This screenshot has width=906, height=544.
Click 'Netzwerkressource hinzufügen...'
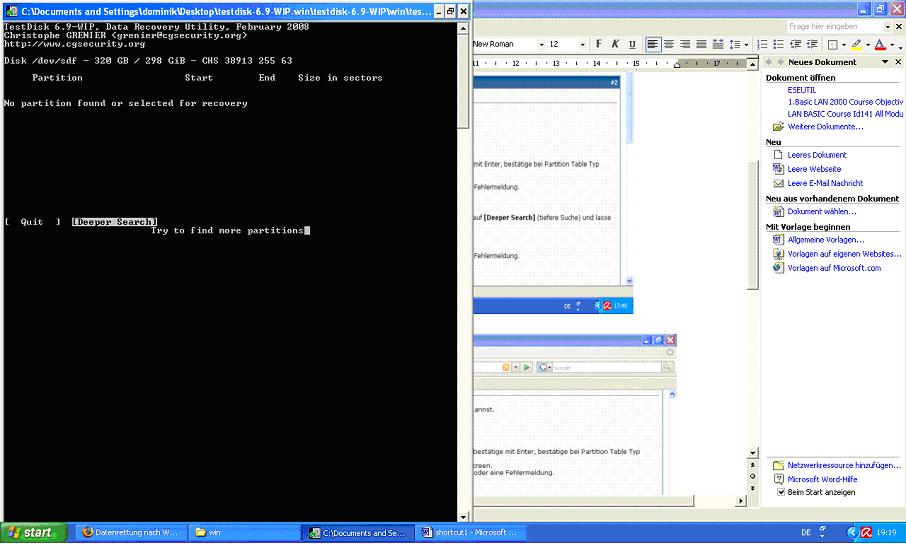[x=844, y=465]
